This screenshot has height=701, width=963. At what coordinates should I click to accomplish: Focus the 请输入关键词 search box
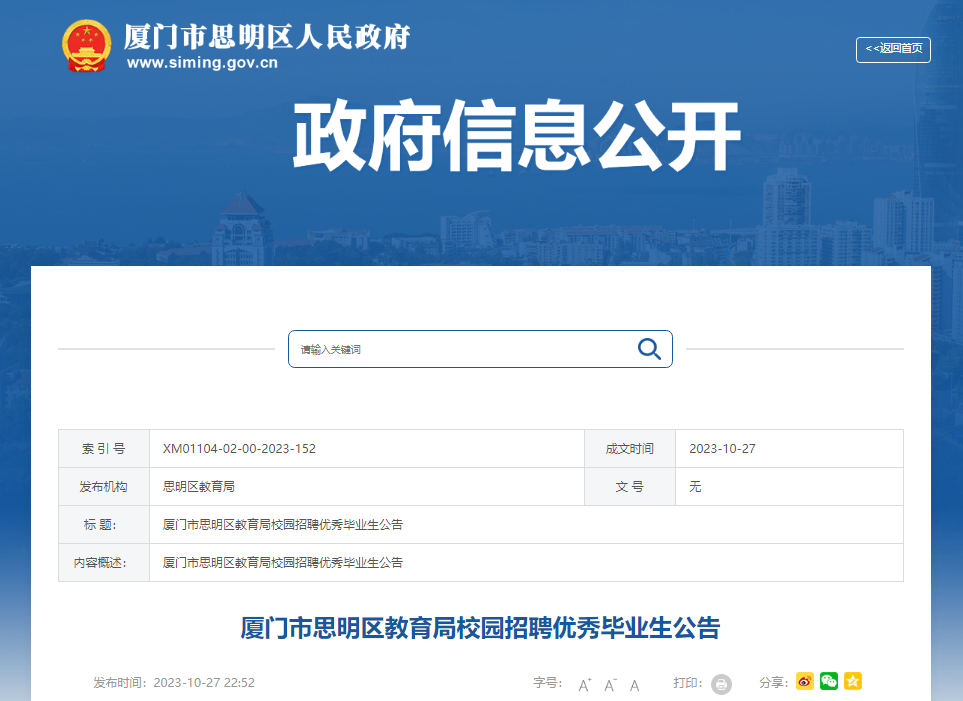[x=460, y=349]
